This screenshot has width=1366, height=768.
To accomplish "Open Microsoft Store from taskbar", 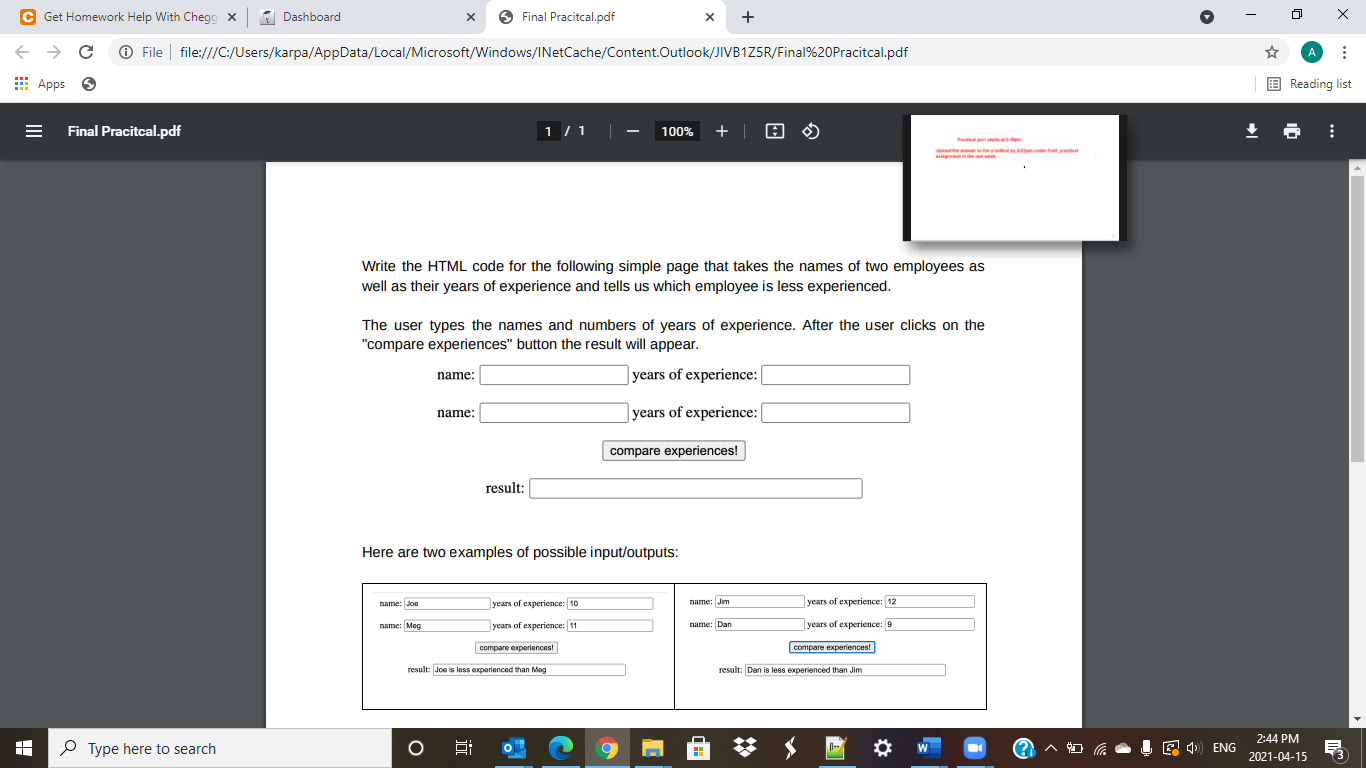I will click(700, 748).
